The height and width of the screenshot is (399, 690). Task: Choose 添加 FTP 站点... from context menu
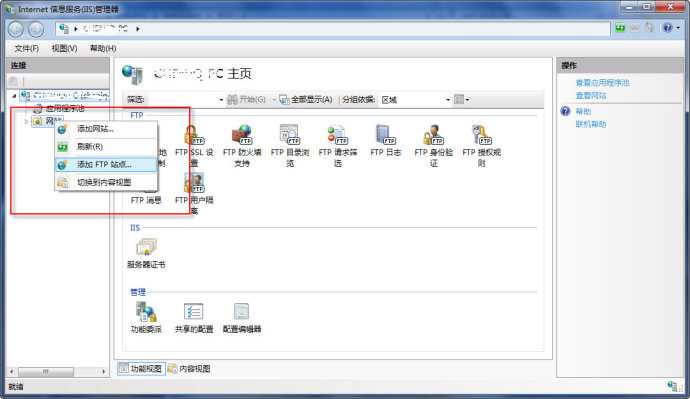click(x=106, y=165)
